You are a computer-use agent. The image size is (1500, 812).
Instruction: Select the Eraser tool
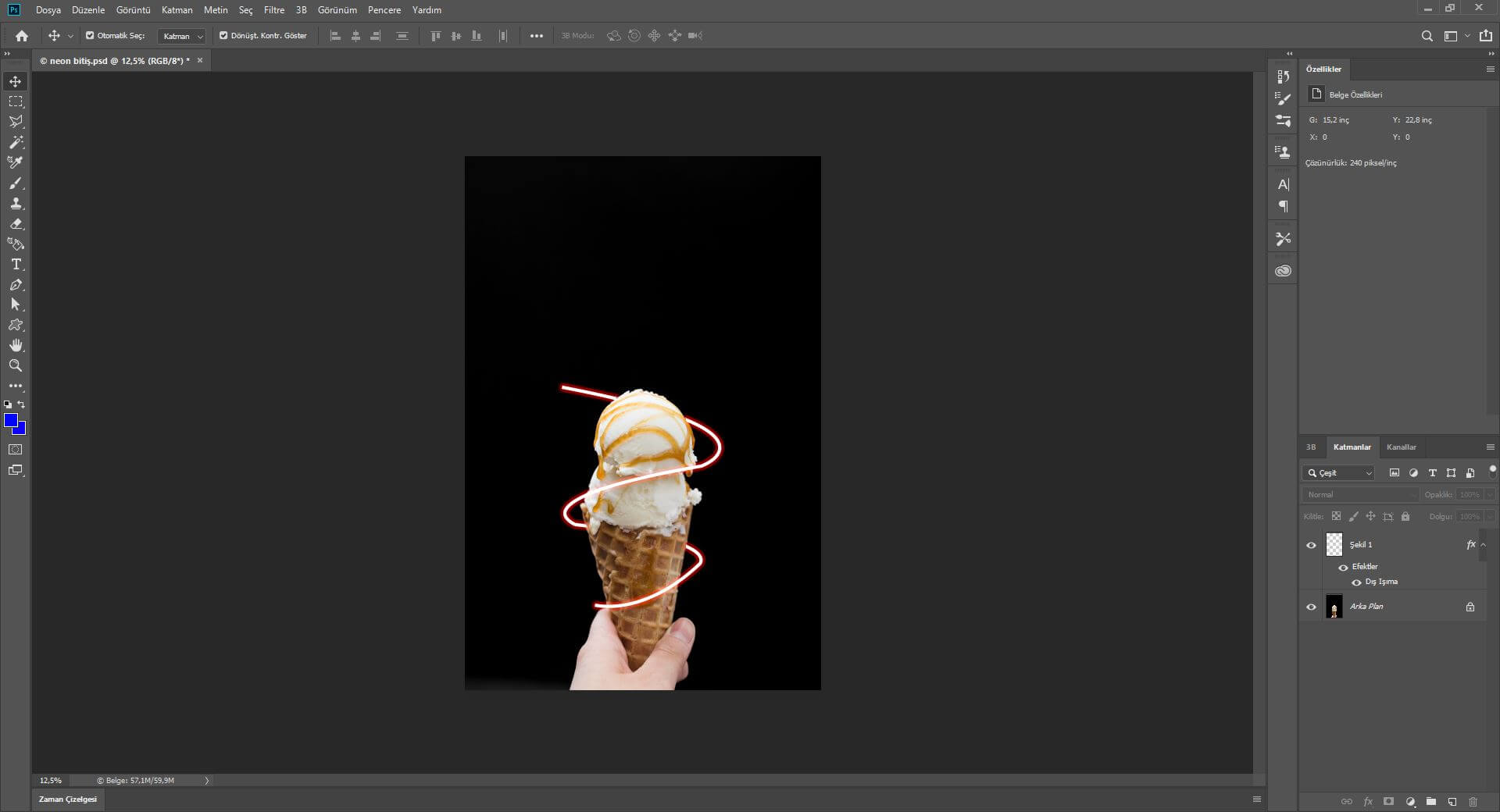click(16, 223)
